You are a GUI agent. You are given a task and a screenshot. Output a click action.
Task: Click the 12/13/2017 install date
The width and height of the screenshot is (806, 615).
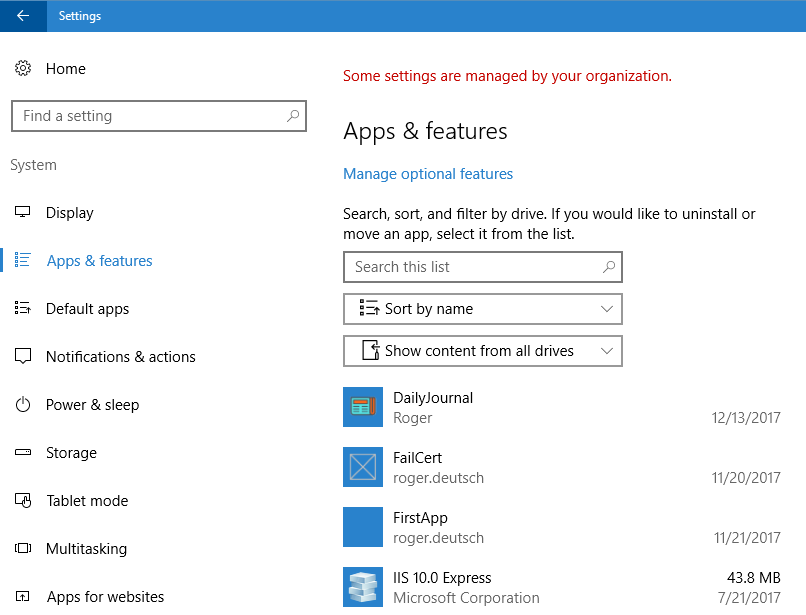746,418
